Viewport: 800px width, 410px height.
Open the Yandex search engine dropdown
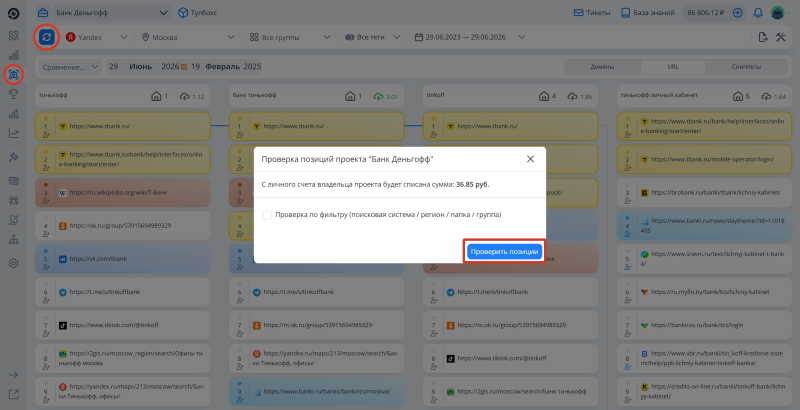(96, 37)
